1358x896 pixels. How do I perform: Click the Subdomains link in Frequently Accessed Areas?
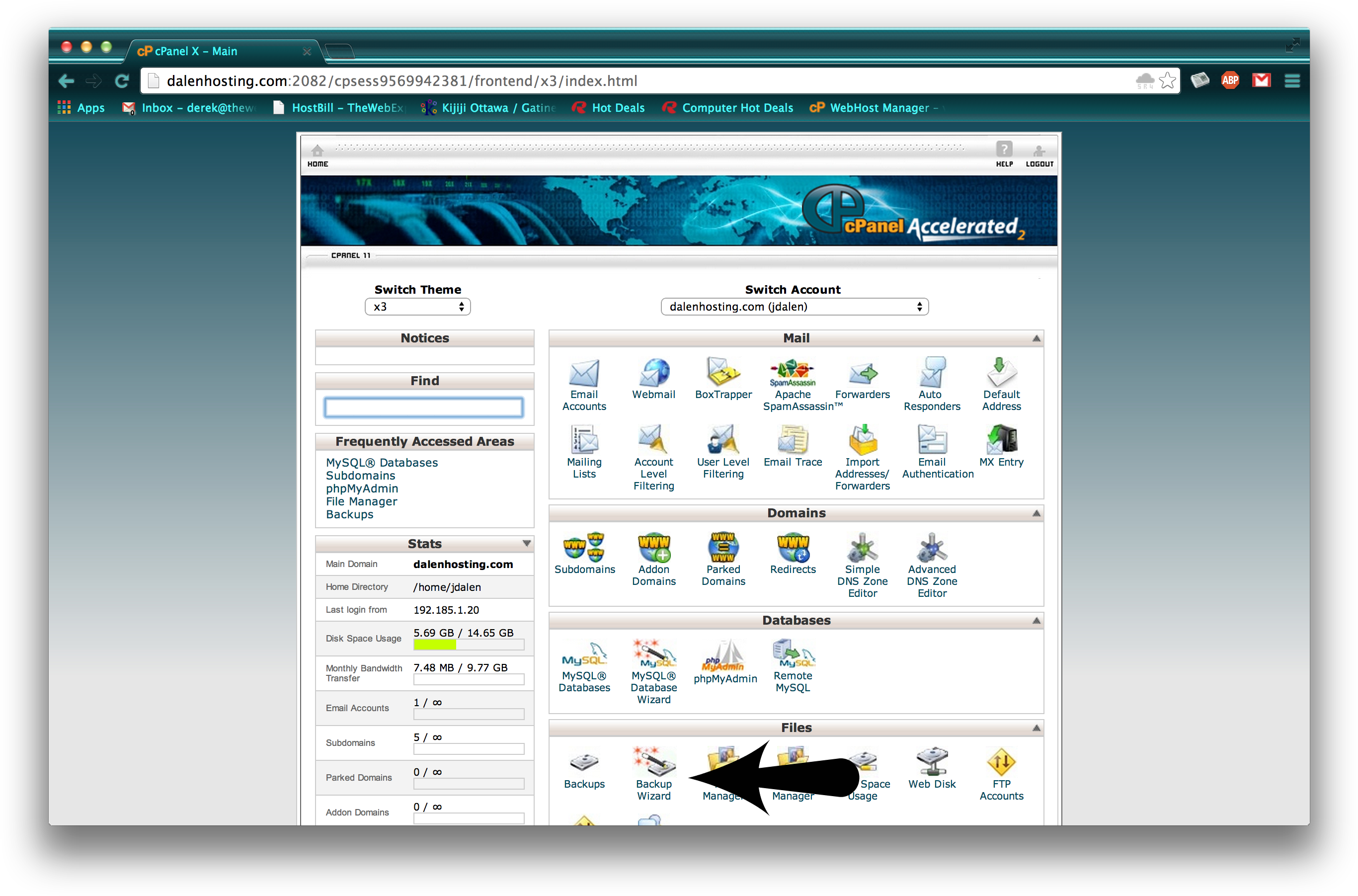(360, 476)
